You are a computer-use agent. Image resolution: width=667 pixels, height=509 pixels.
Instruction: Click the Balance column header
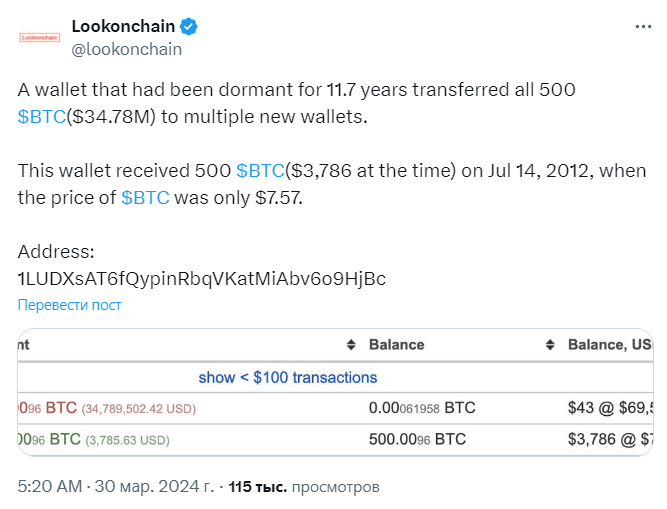point(397,345)
